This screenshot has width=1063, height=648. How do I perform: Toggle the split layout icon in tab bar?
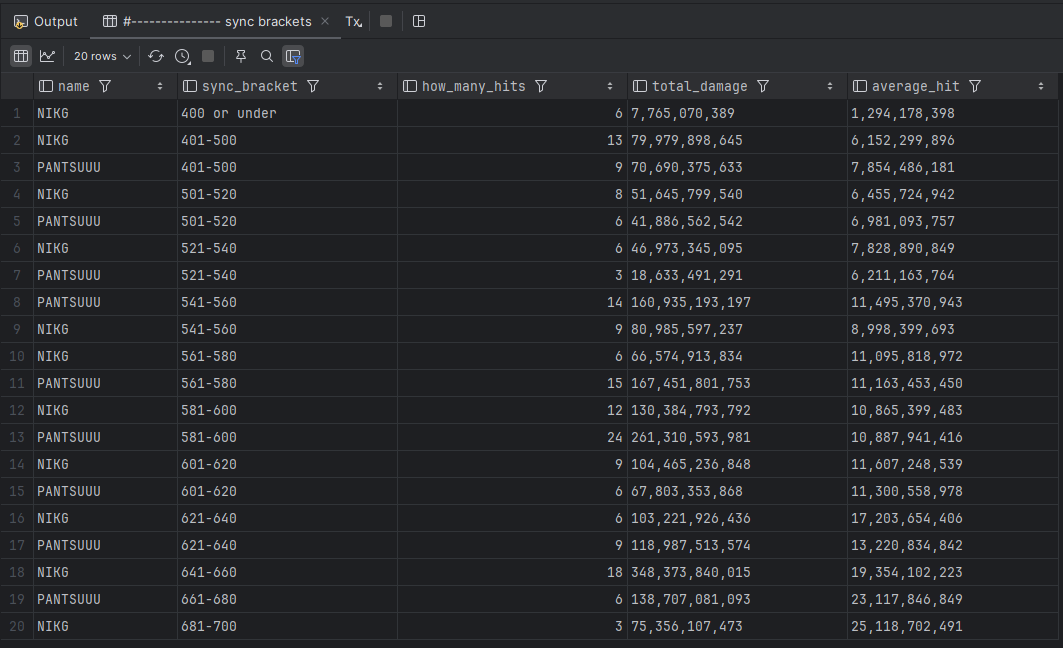point(419,22)
